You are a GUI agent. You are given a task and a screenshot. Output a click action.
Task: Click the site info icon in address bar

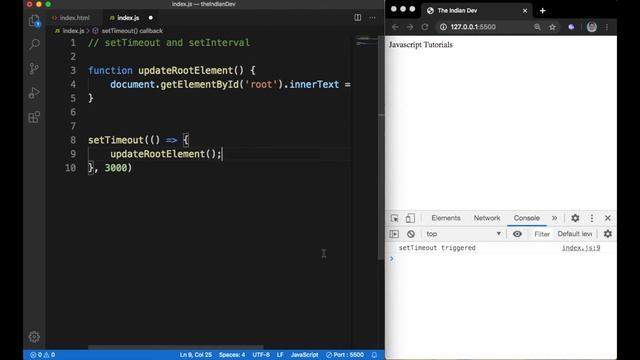tap(443, 27)
